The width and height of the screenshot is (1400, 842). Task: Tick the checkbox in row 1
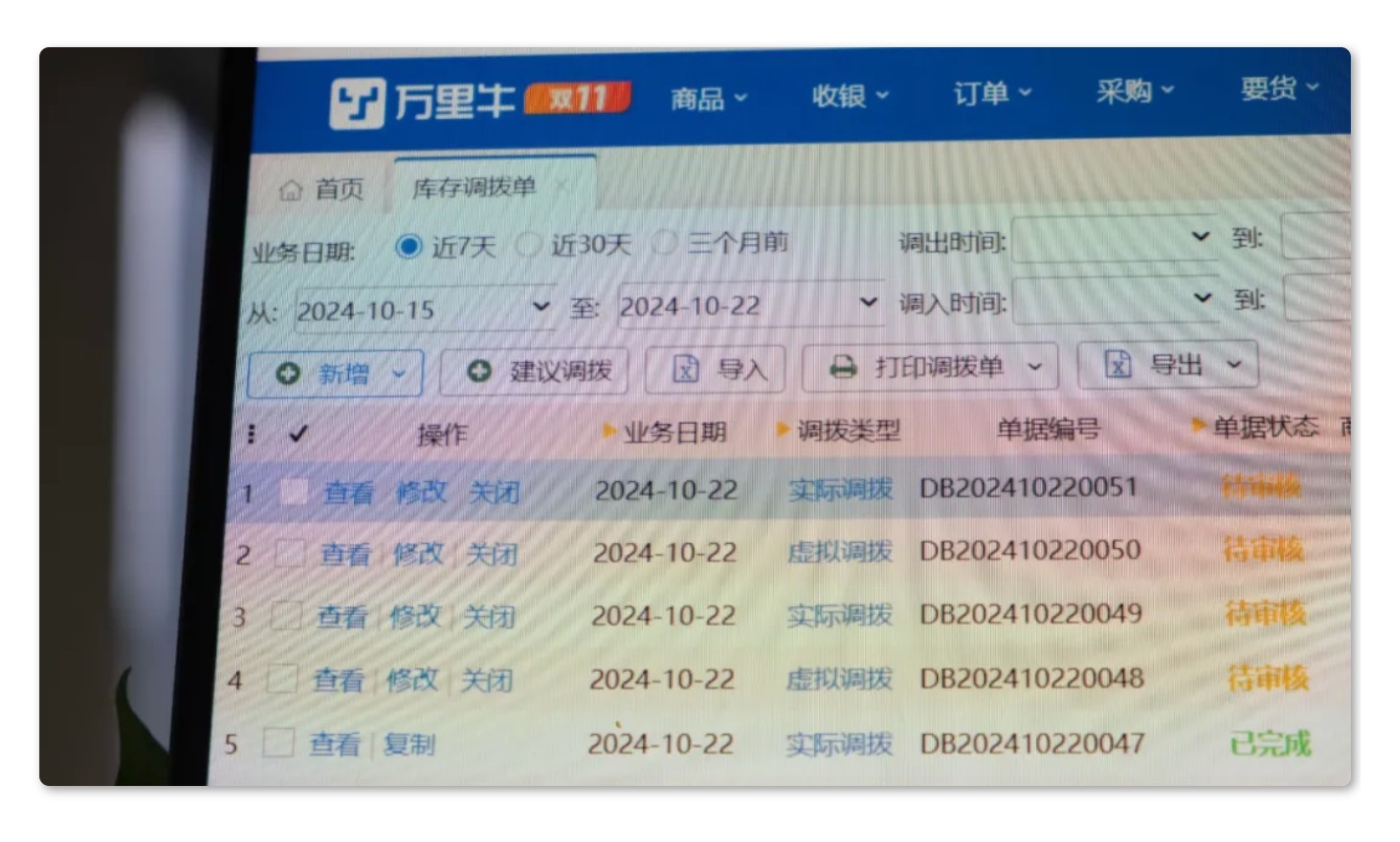[293, 492]
